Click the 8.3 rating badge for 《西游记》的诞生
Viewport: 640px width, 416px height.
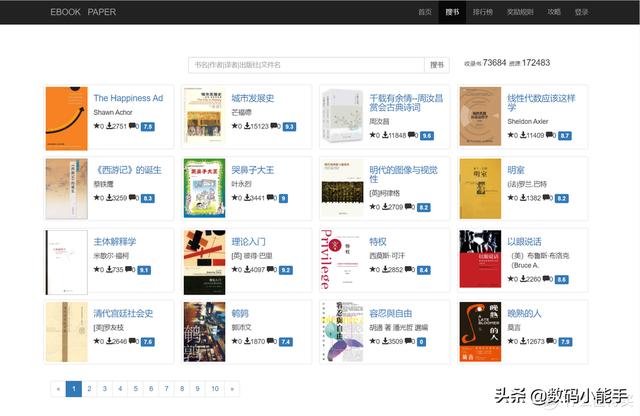click(x=148, y=198)
